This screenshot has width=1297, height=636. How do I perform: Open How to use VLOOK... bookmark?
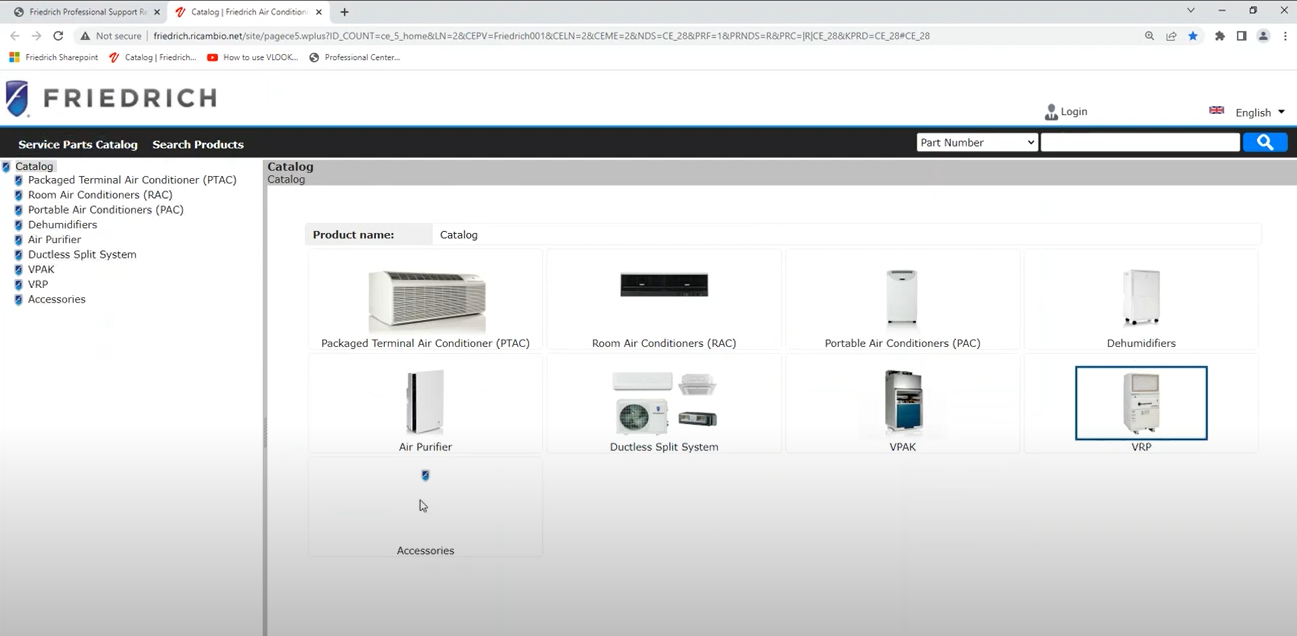pos(252,58)
